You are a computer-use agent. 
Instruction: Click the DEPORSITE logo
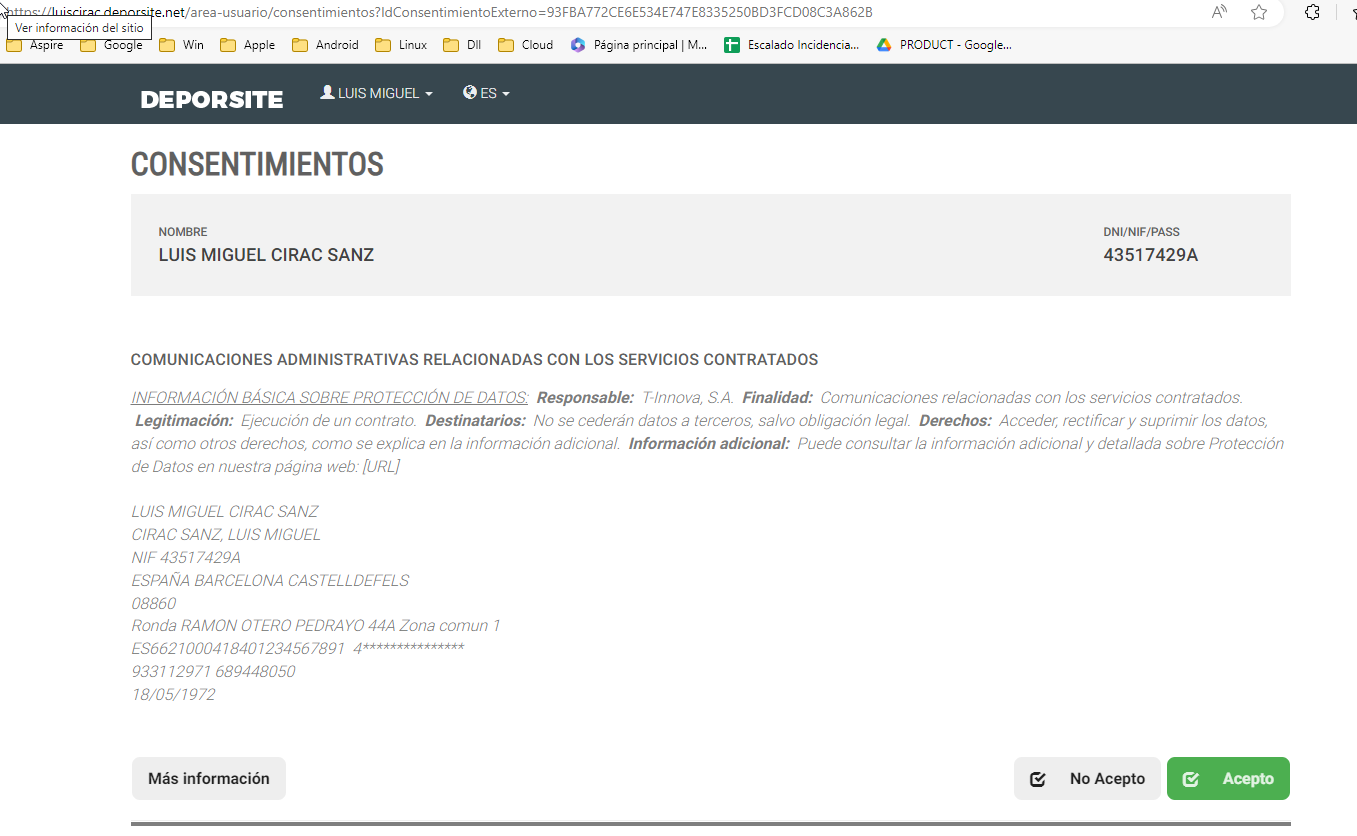[212, 99]
